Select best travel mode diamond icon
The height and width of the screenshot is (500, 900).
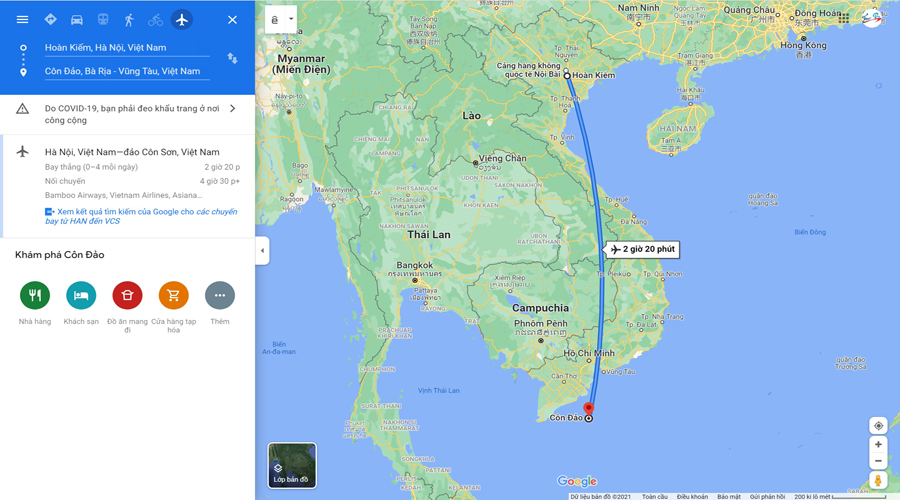(51, 20)
